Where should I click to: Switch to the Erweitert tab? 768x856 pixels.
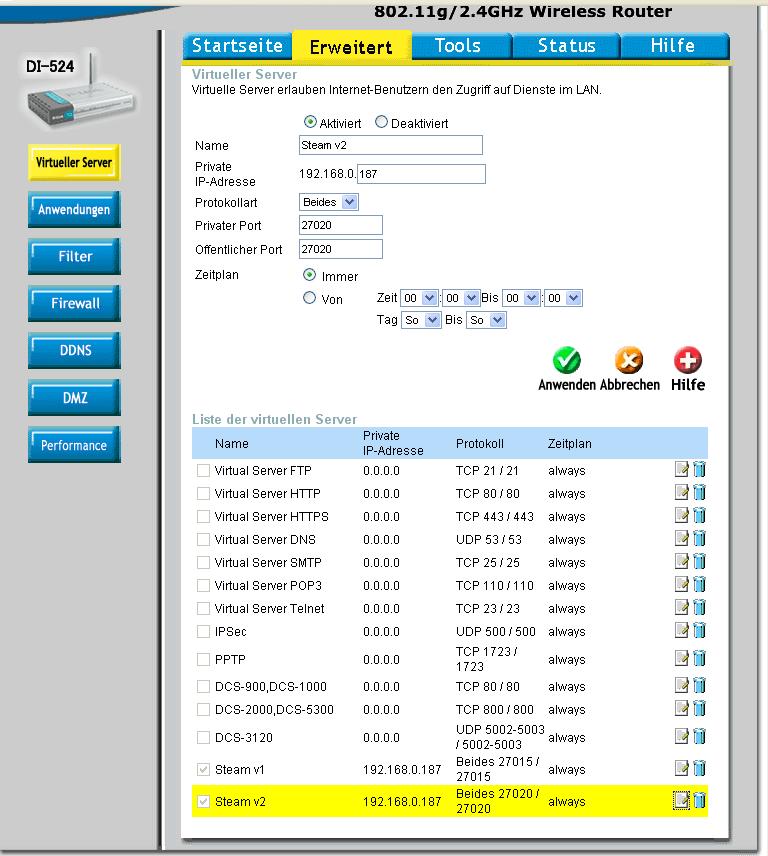click(352, 46)
